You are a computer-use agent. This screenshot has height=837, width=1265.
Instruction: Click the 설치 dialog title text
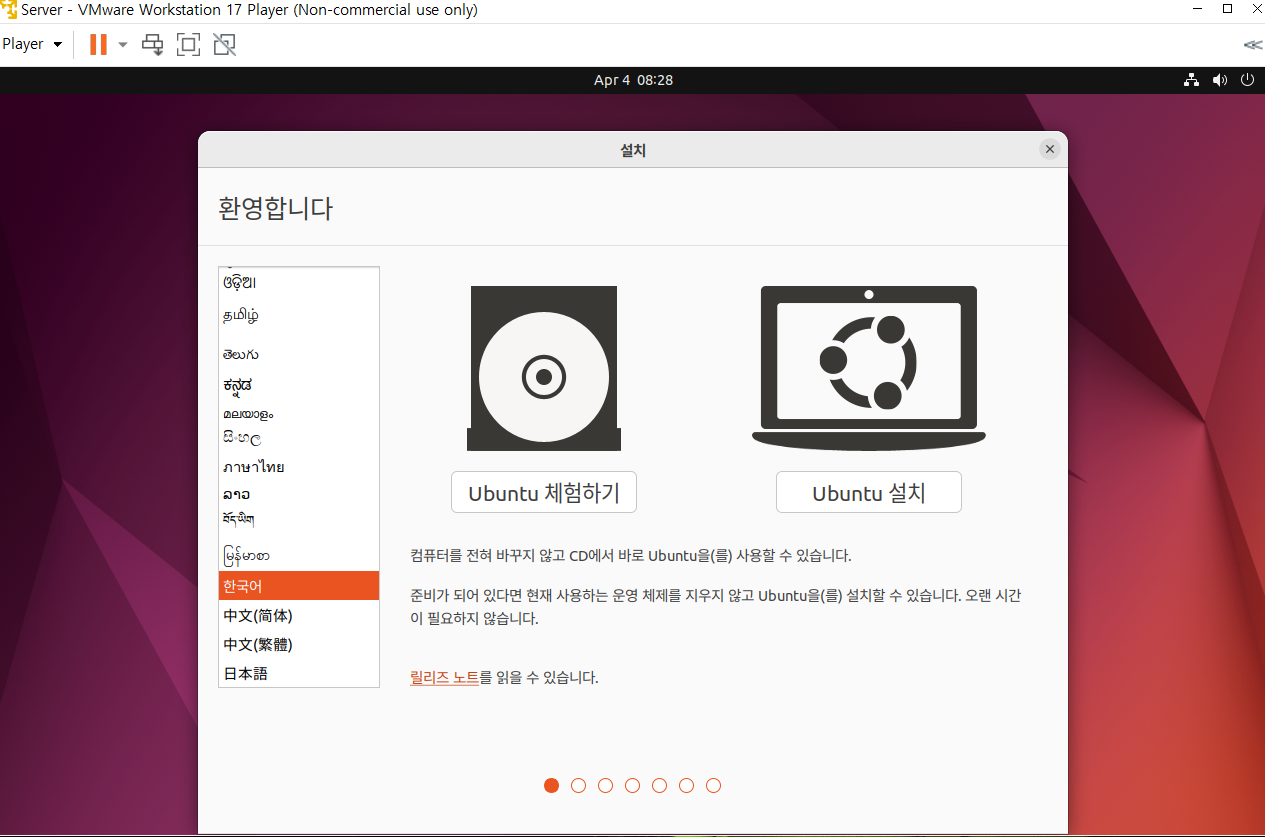tap(633, 150)
